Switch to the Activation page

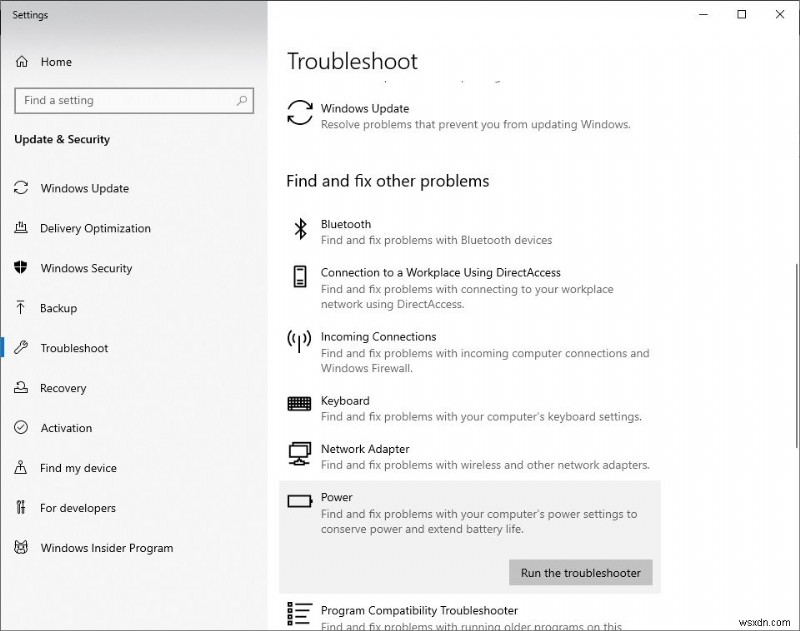(66, 428)
